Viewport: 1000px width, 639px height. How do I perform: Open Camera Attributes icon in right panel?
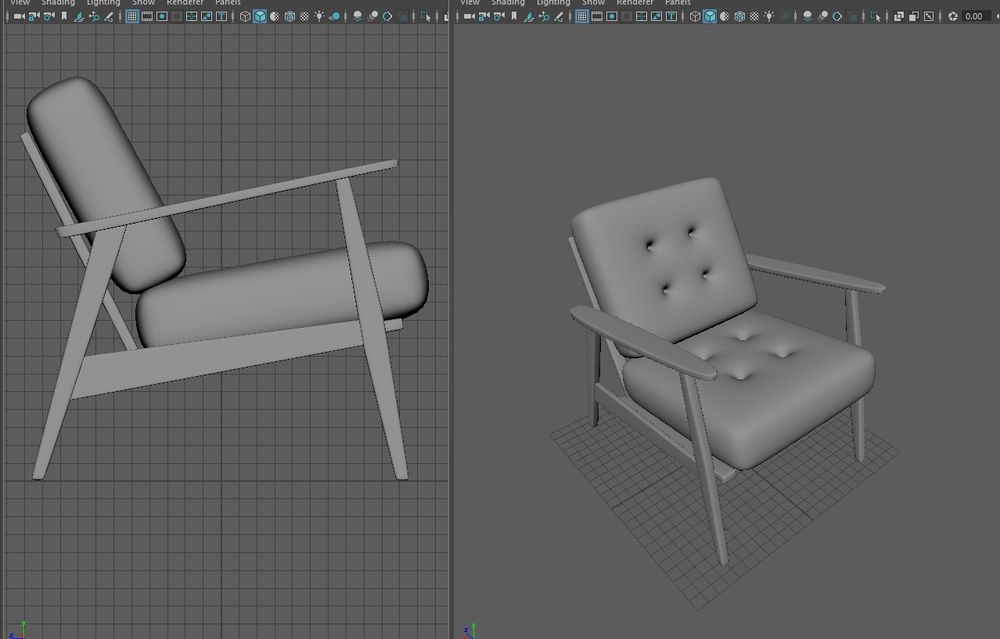coord(499,17)
